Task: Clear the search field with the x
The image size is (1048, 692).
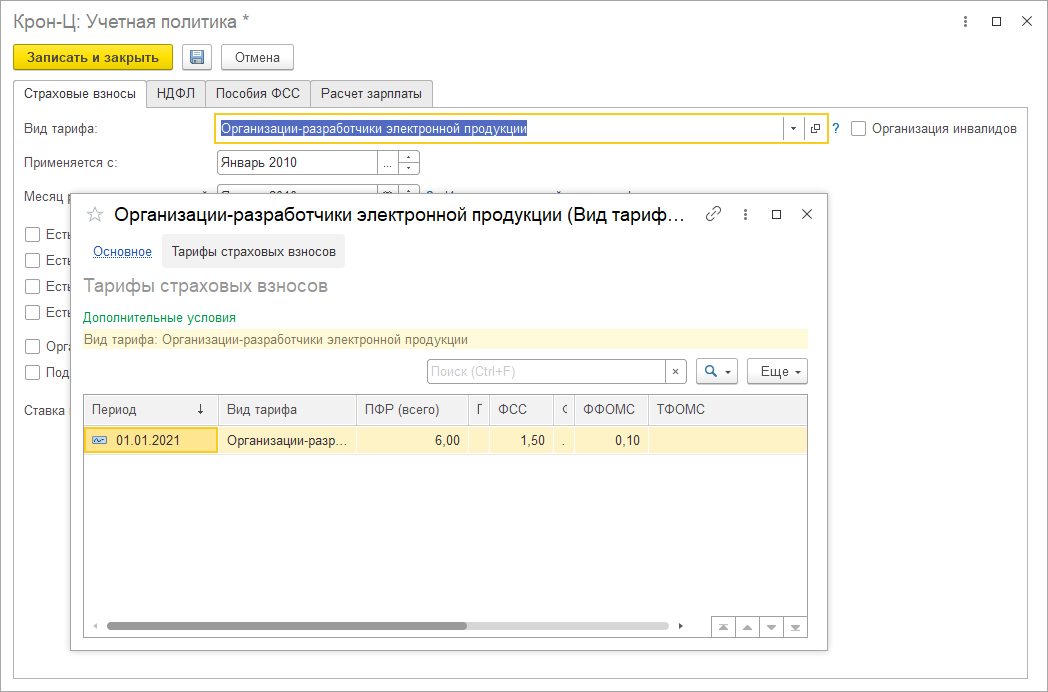Action: pos(676,372)
